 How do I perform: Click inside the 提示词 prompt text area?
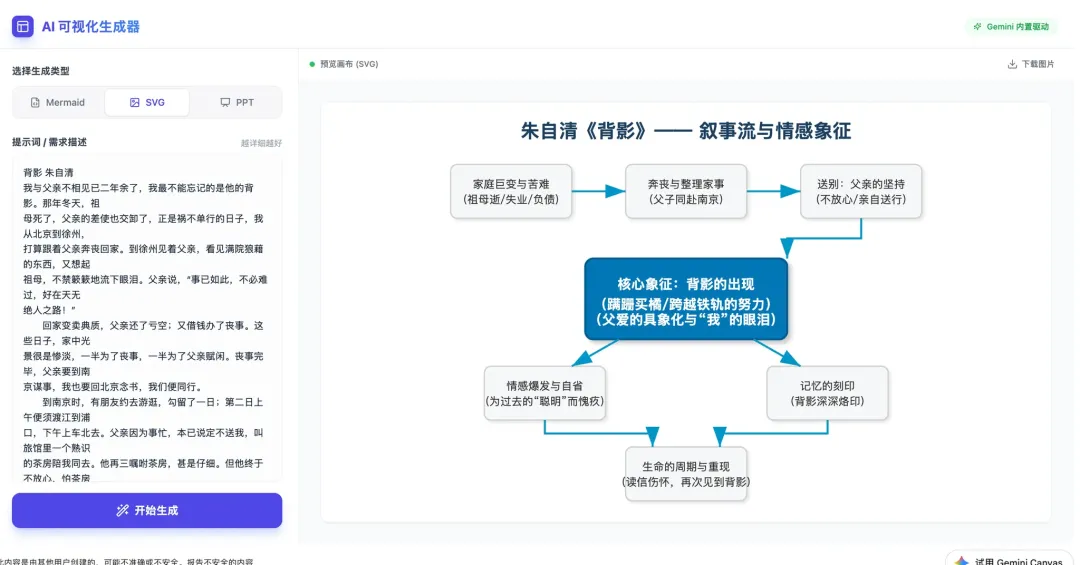(x=147, y=320)
